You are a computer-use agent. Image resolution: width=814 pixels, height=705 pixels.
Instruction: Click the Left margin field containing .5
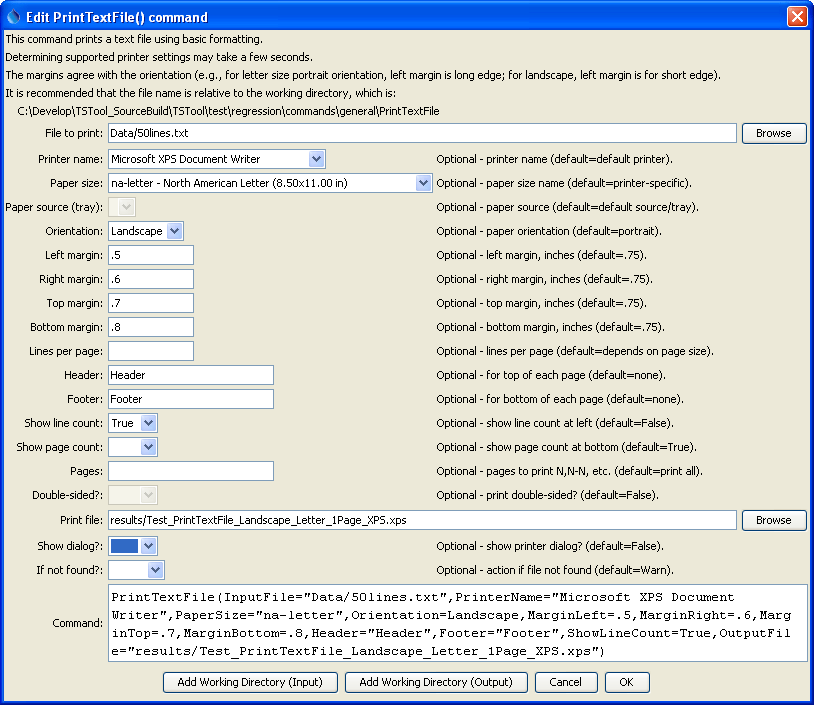point(151,255)
